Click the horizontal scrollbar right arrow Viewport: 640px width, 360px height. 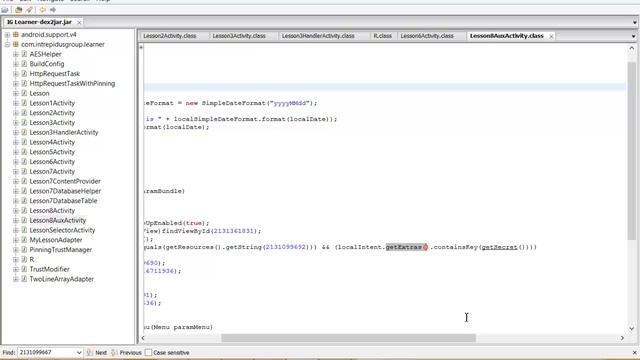(x=622, y=338)
